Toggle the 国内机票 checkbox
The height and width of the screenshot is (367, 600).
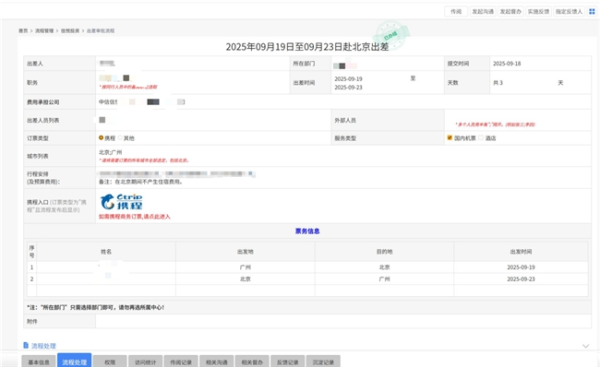pyautogui.click(x=450, y=138)
